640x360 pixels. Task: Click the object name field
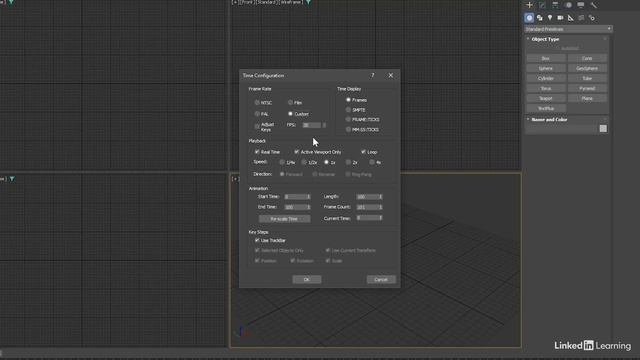pyautogui.click(x=562, y=129)
